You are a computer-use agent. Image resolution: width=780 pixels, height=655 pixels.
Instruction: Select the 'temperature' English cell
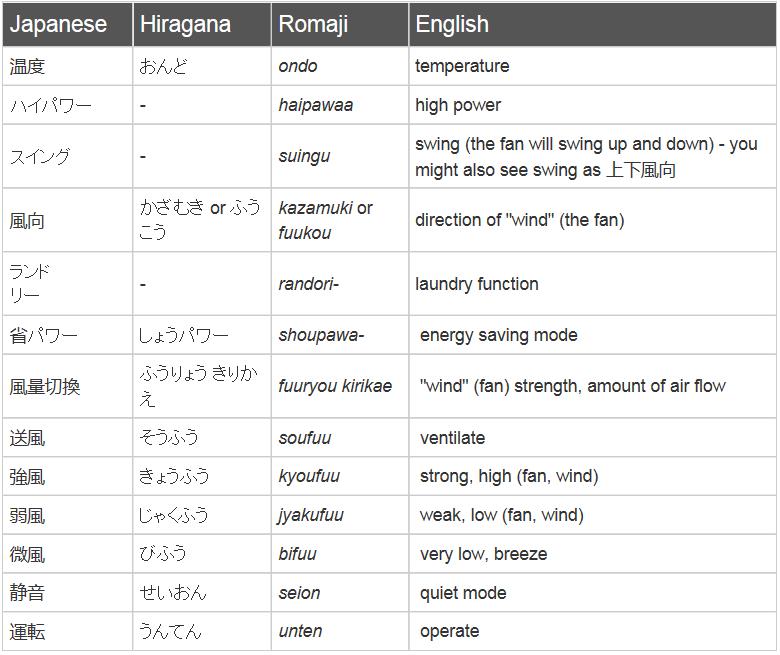tap(462, 67)
